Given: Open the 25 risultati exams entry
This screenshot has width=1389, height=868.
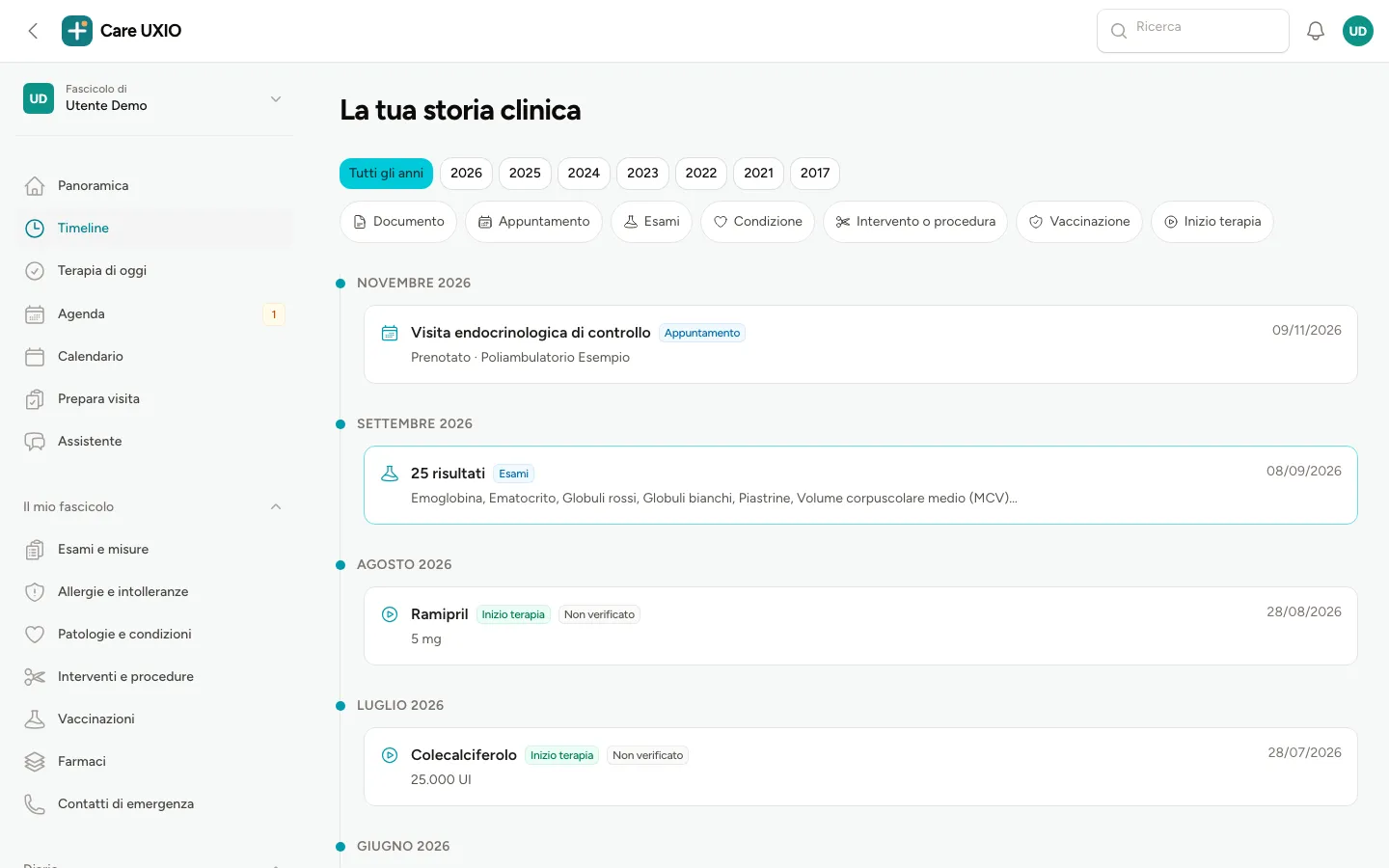Looking at the screenshot, I should click(x=860, y=485).
